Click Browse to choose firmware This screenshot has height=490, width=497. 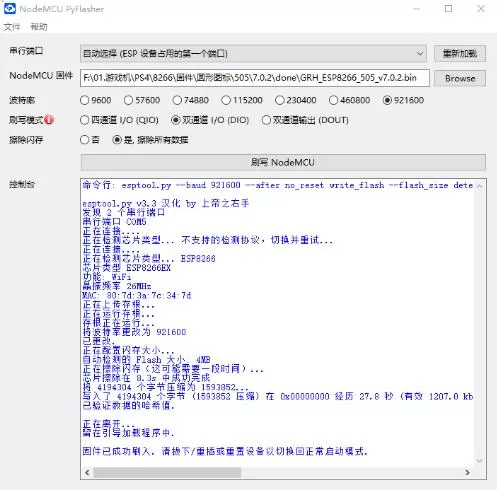460,78
